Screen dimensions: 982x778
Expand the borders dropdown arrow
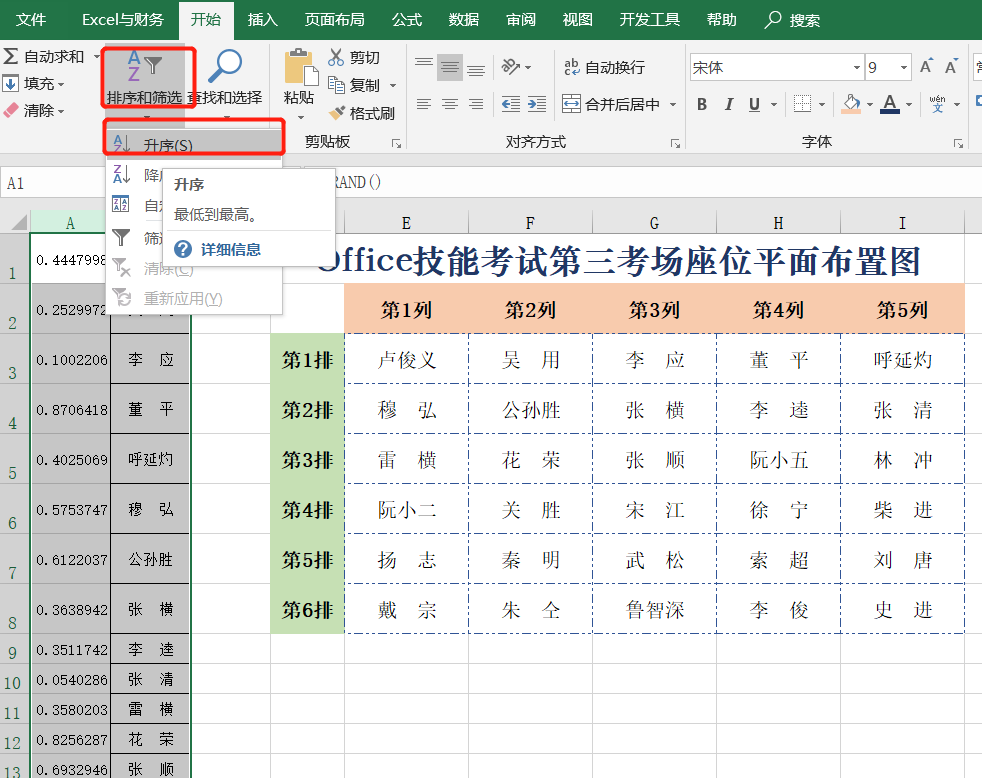point(822,105)
